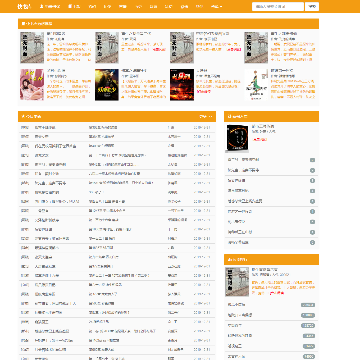Expand the last navigation item with caret
Screen dimensions: 360x360
tap(217, 6)
